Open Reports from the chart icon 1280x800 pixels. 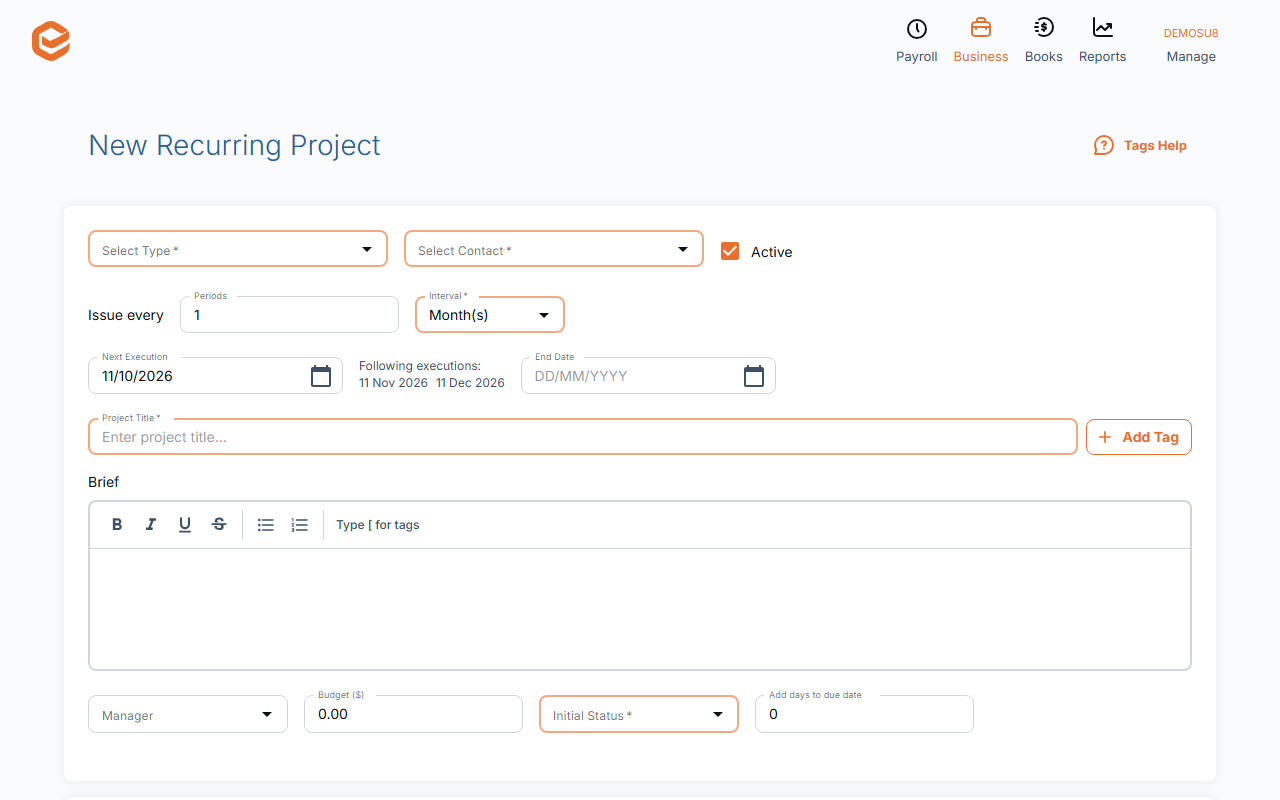click(x=1102, y=41)
